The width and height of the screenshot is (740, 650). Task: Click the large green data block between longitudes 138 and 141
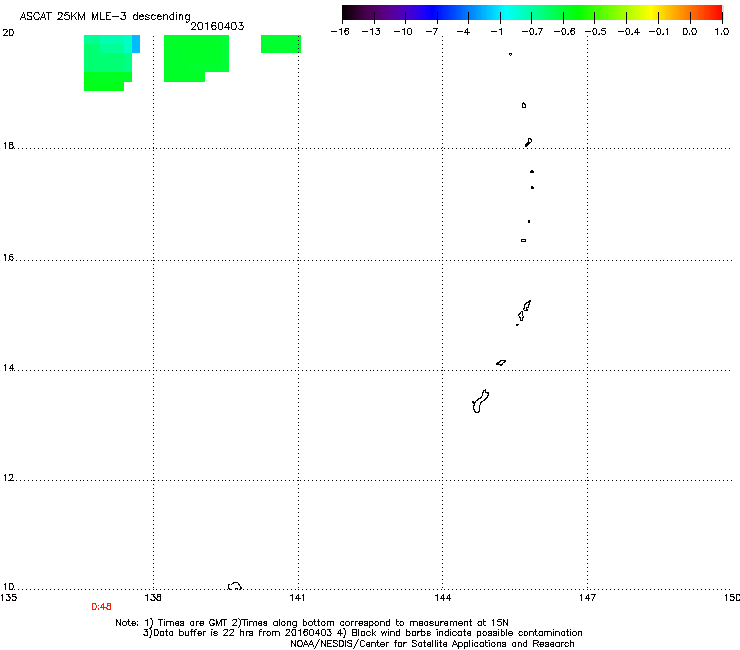[196, 58]
